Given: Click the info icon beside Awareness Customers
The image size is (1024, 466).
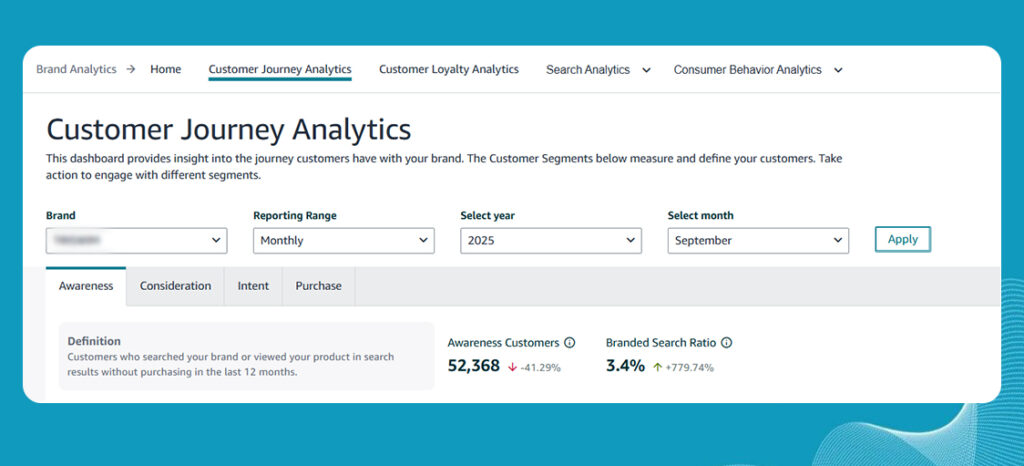Looking at the screenshot, I should pos(570,343).
